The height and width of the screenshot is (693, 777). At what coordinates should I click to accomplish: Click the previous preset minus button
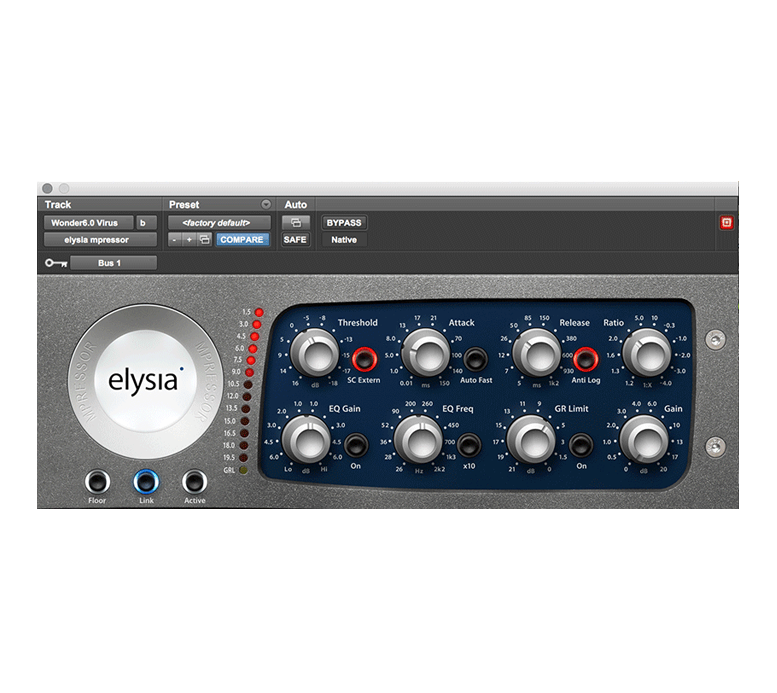coord(174,240)
